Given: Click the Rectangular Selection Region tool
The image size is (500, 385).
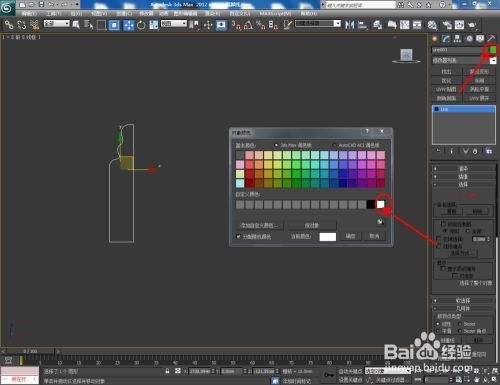Looking at the screenshot, I should pos(101,25).
